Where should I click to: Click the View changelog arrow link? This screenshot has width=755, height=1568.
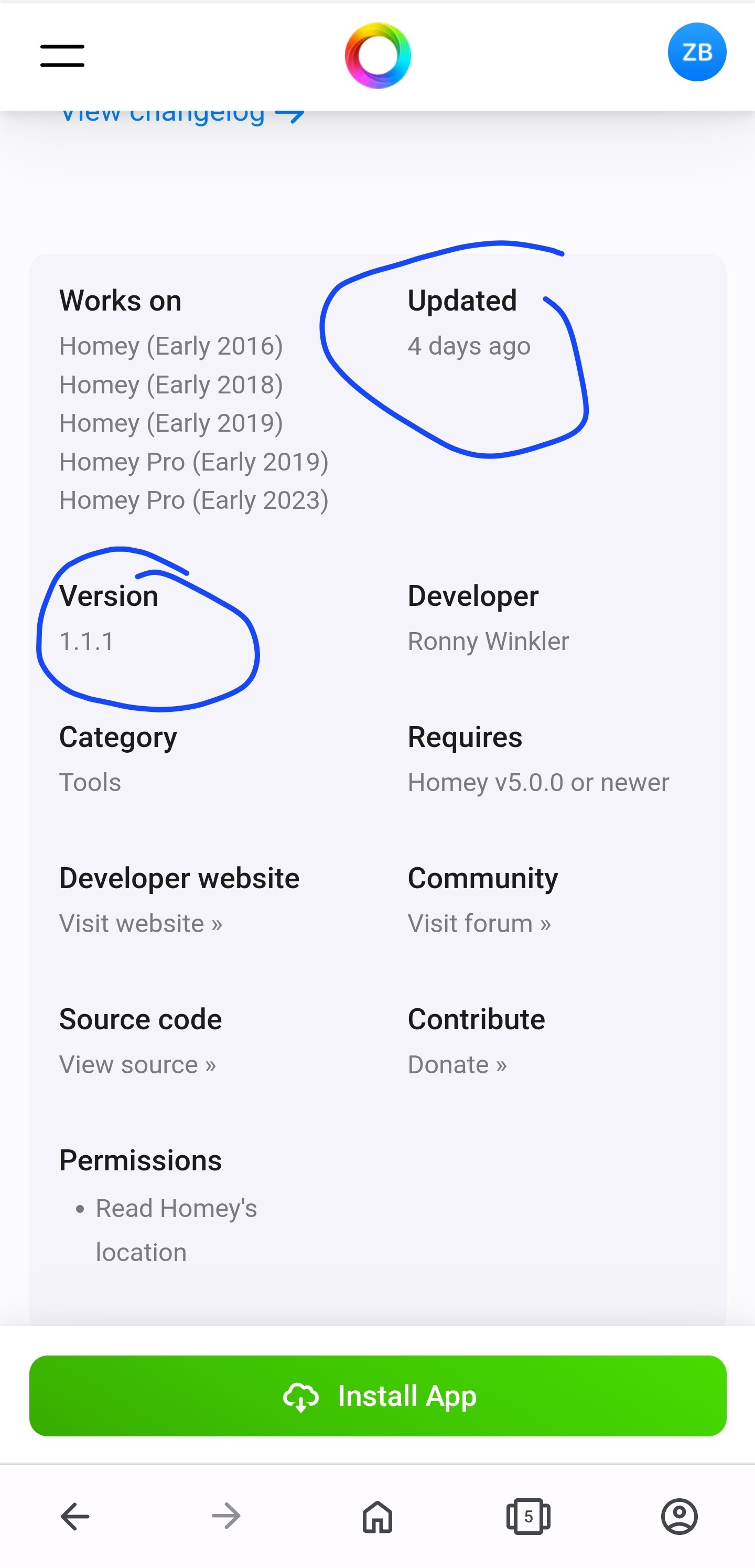click(x=182, y=115)
